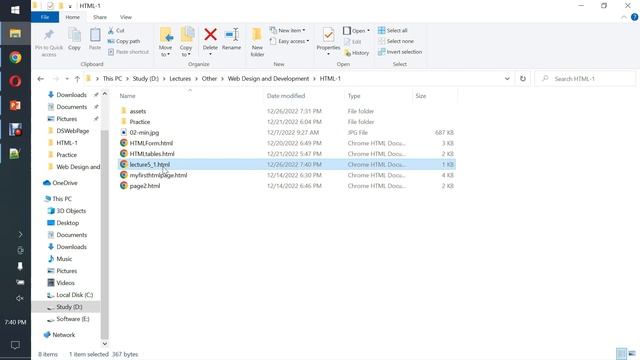Select page2.html file

point(144,186)
